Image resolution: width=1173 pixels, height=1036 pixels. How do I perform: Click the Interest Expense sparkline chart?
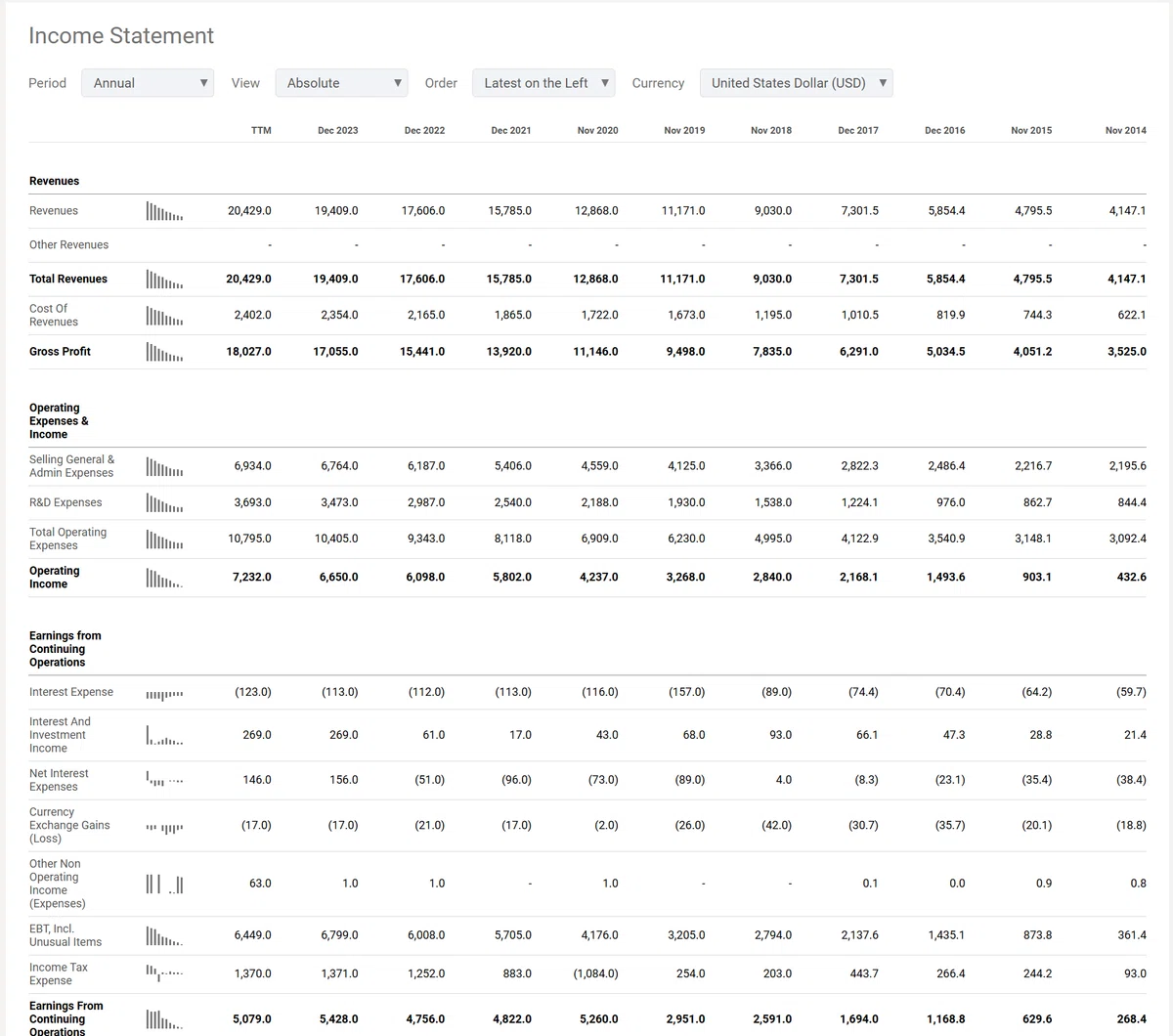(164, 694)
